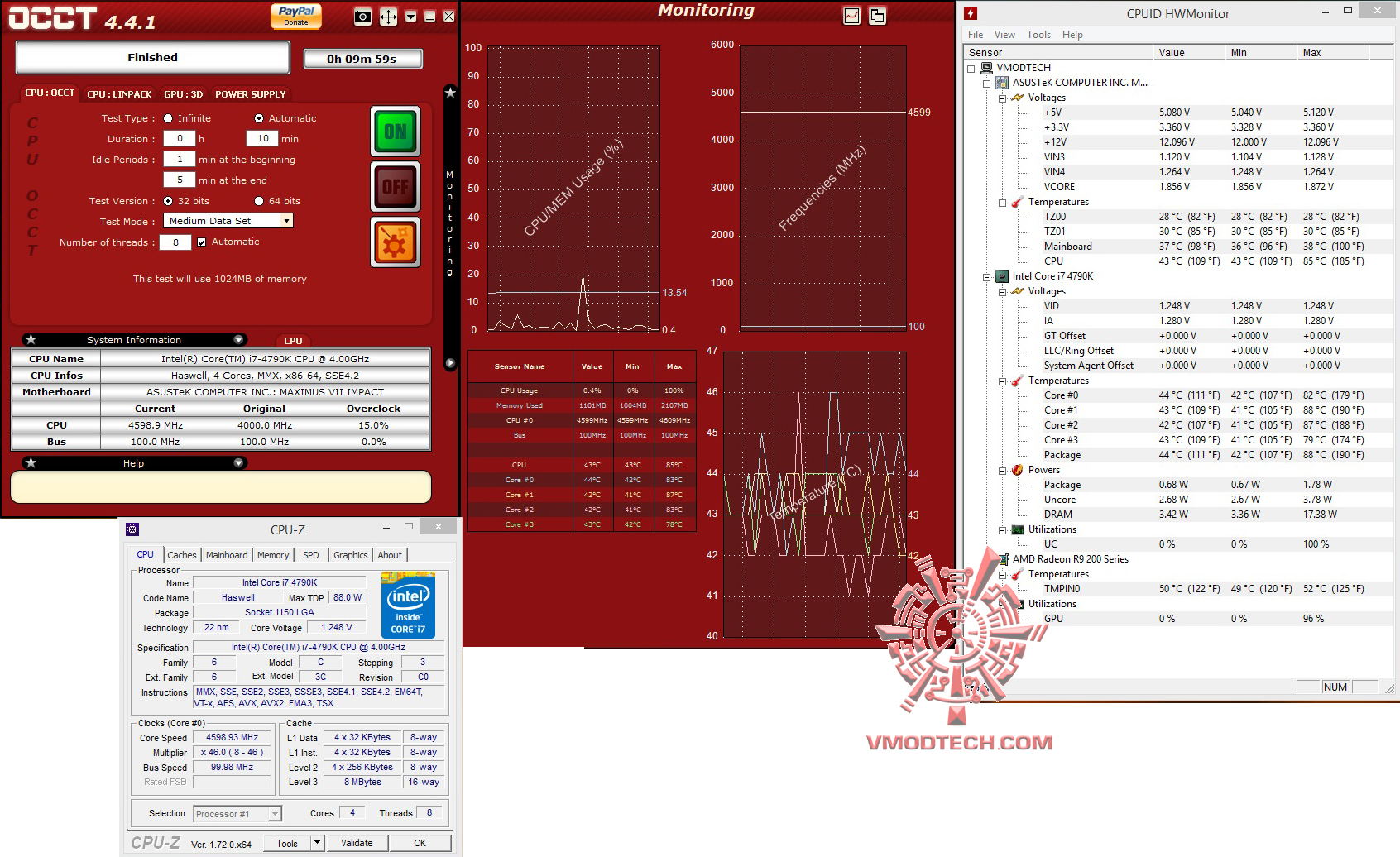
Task: Click the graph display icon in Monitoring
Action: coord(851,15)
